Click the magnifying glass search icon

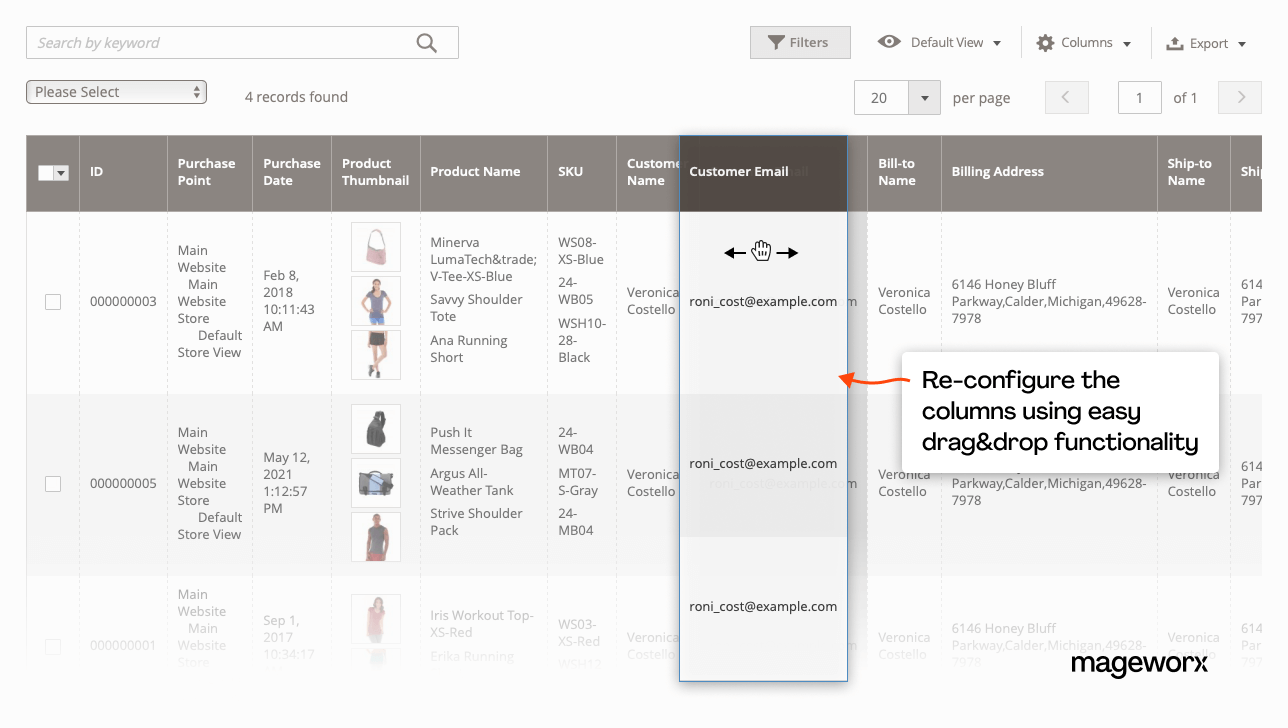426,42
